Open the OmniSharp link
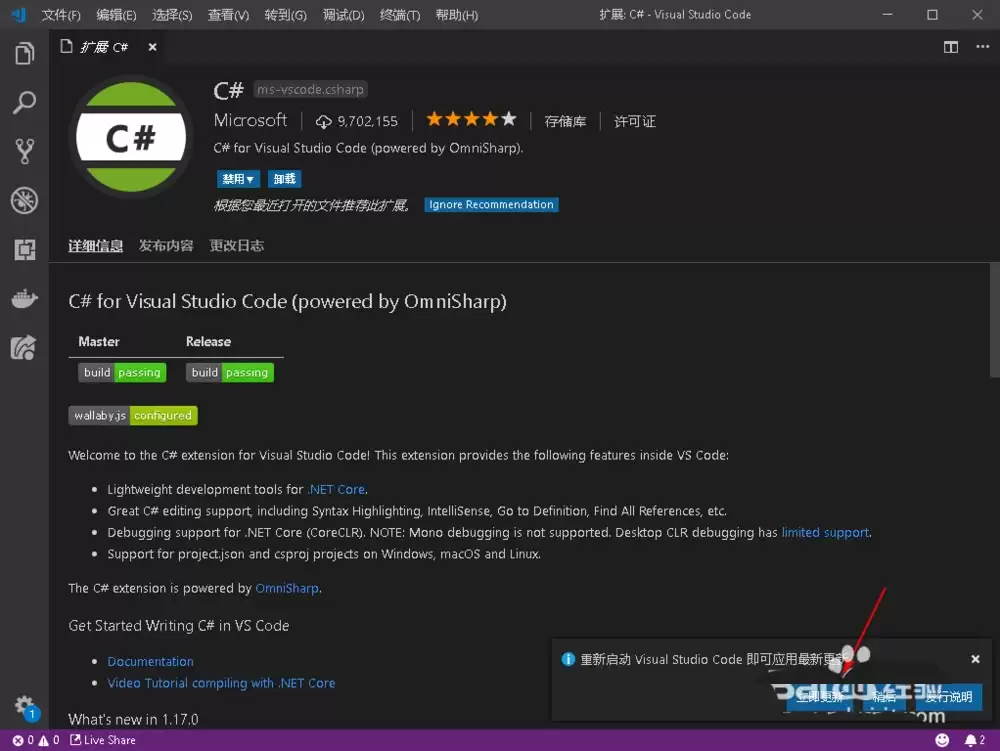Screen dimensions: 1000x751 coord(287,588)
